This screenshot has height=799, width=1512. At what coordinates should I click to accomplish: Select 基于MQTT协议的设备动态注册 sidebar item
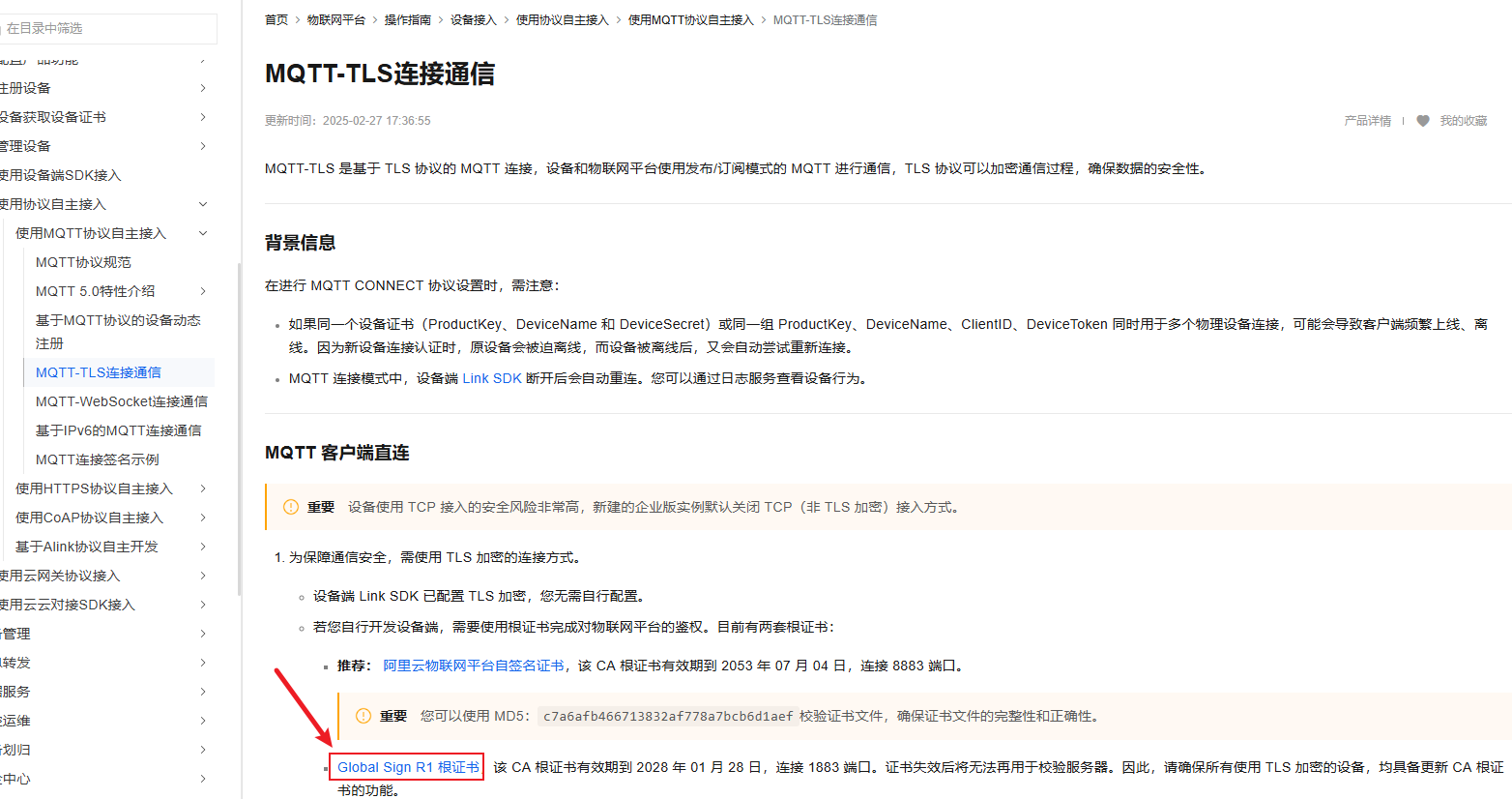pos(118,332)
